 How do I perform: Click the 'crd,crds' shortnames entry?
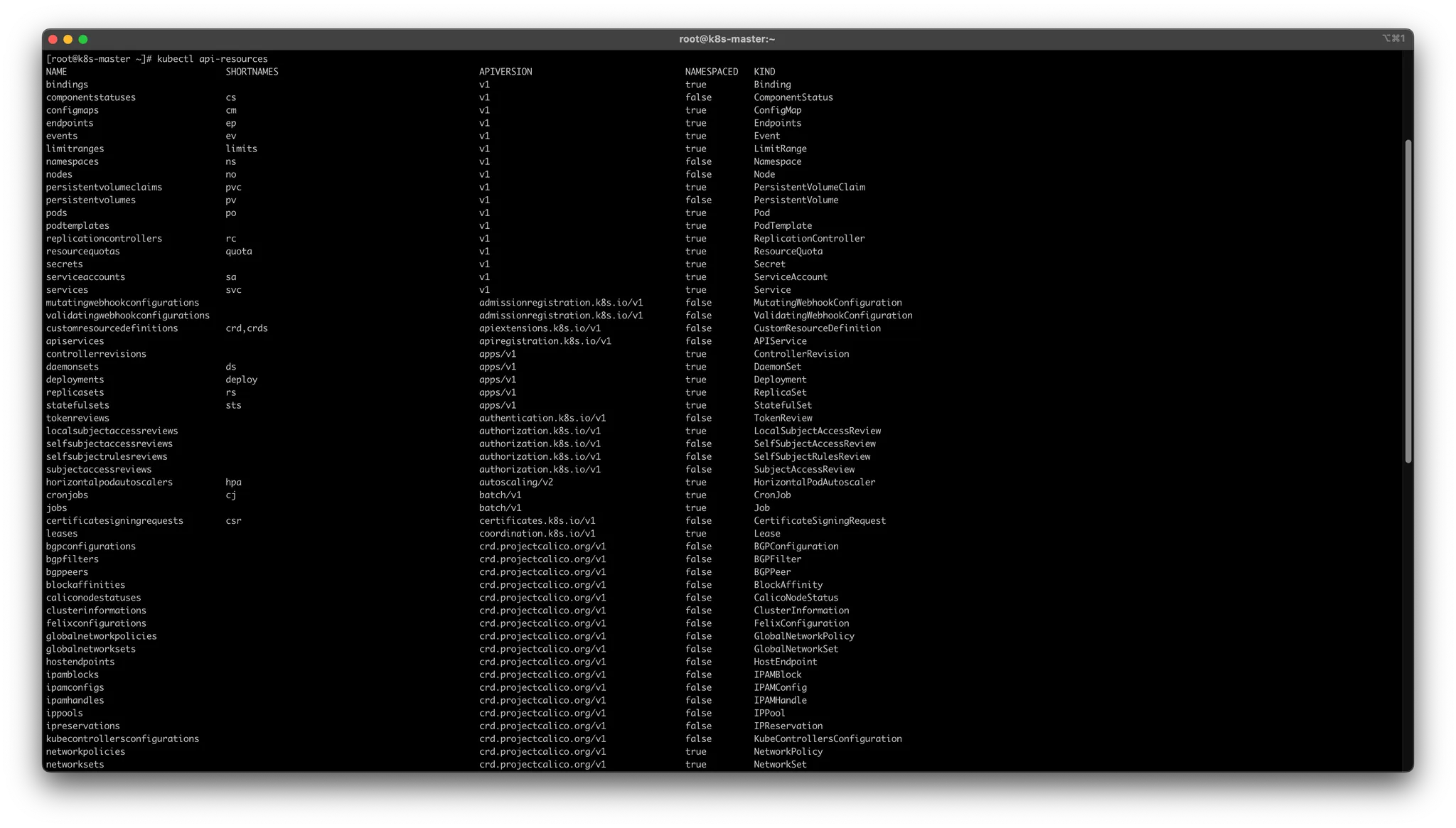click(x=246, y=328)
